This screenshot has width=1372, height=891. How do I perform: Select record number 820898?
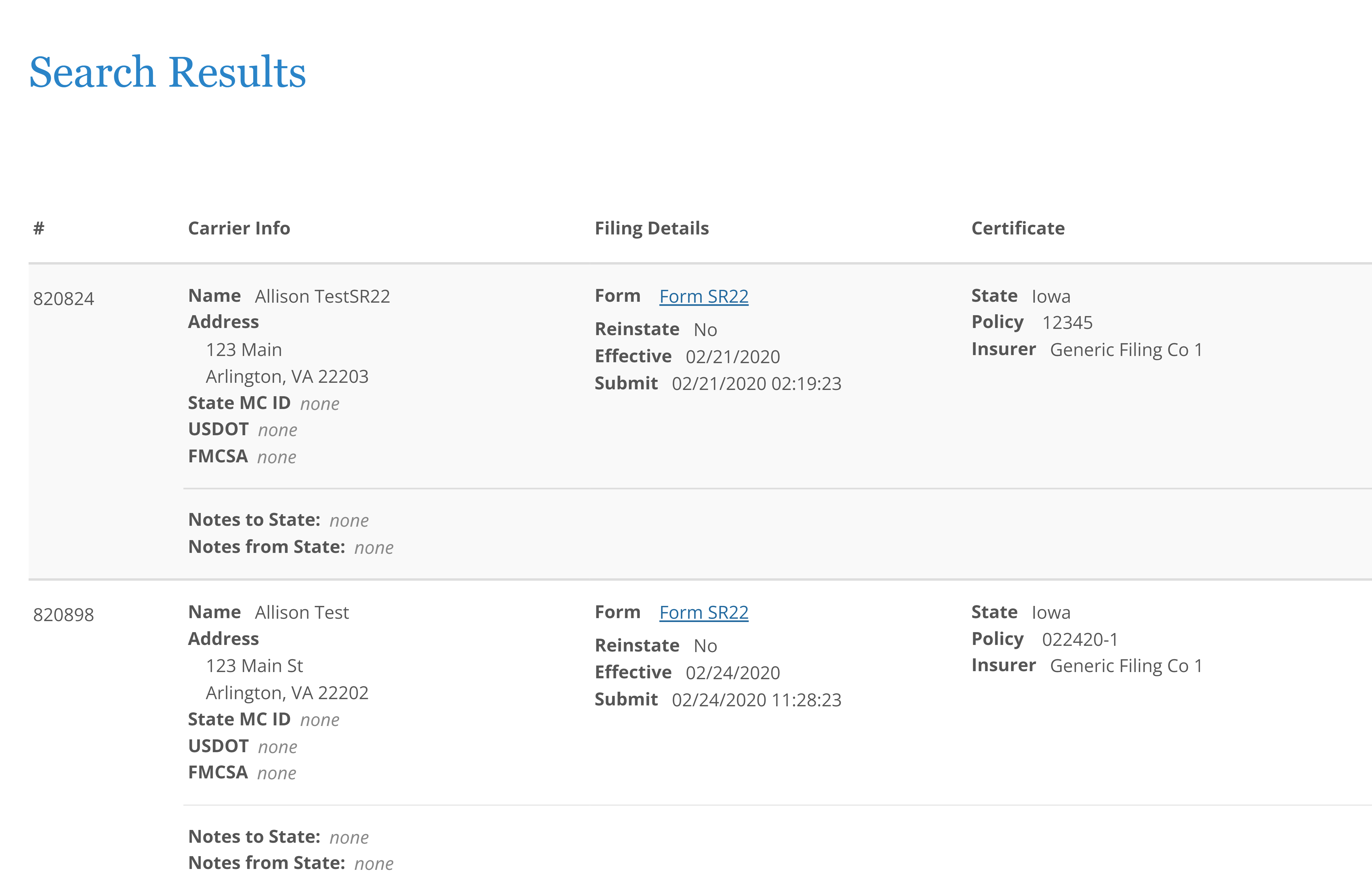tap(63, 615)
